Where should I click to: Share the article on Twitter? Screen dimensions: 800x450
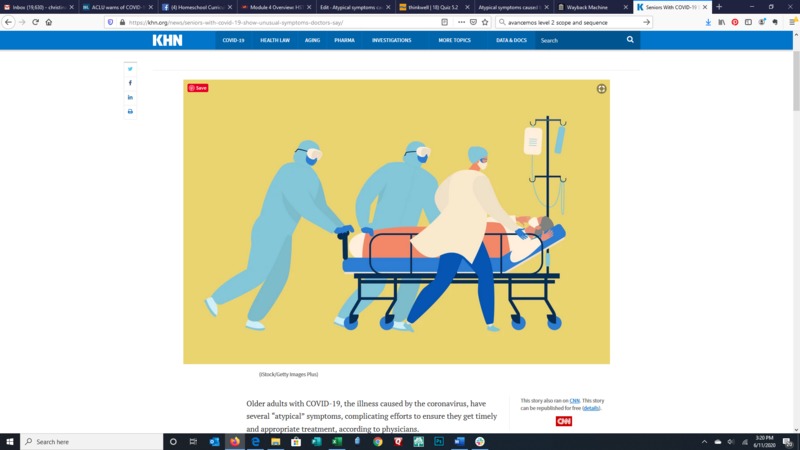click(130, 69)
